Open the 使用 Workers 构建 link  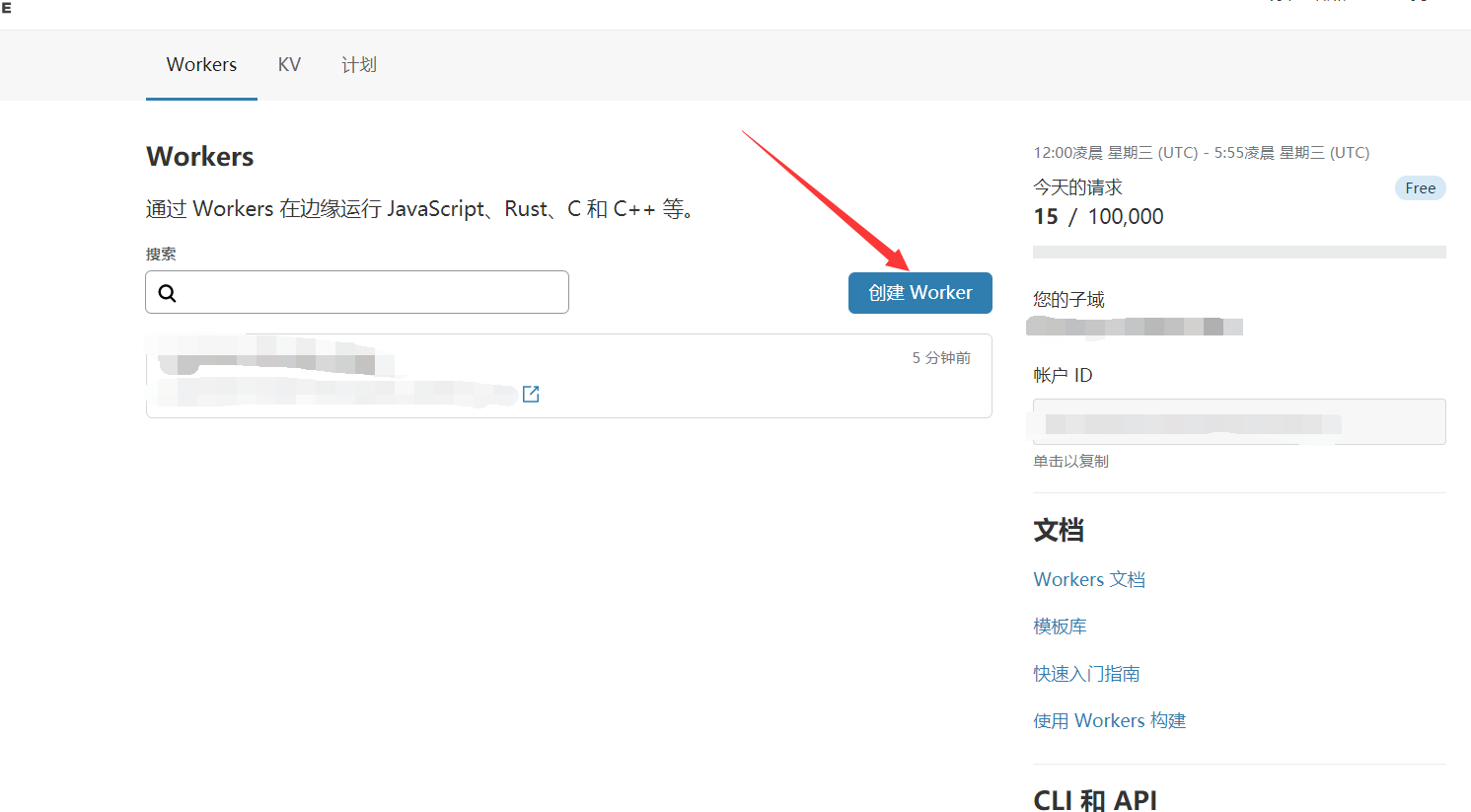pos(1109,721)
